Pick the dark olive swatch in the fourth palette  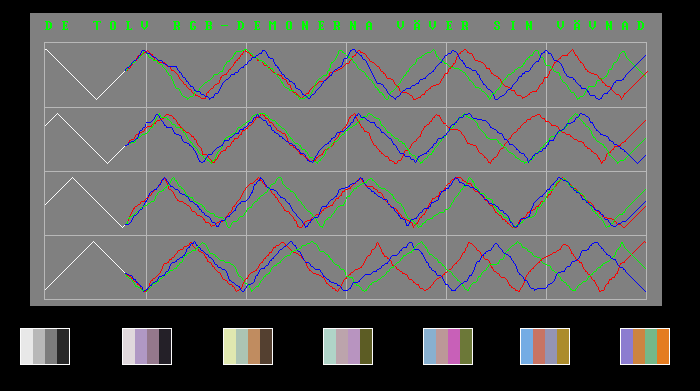pyautogui.click(x=366, y=346)
